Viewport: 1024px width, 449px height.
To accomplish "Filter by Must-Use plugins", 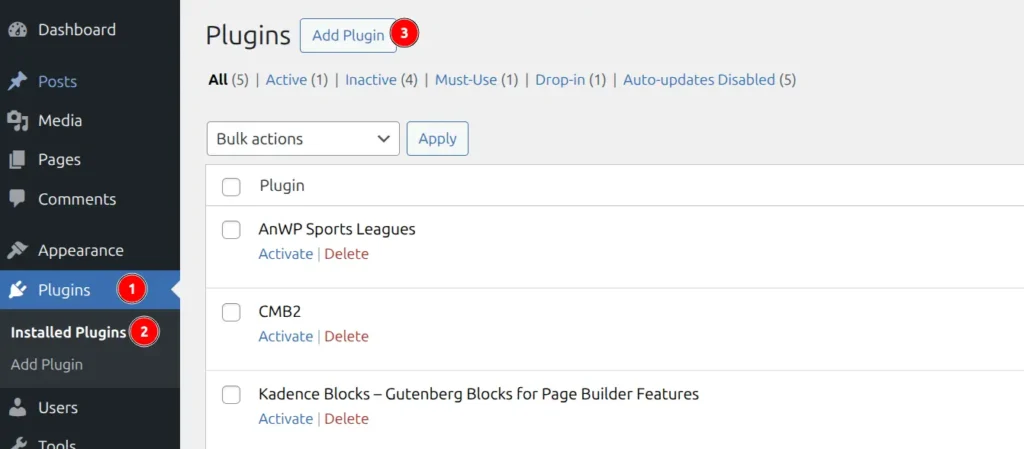I will point(466,80).
